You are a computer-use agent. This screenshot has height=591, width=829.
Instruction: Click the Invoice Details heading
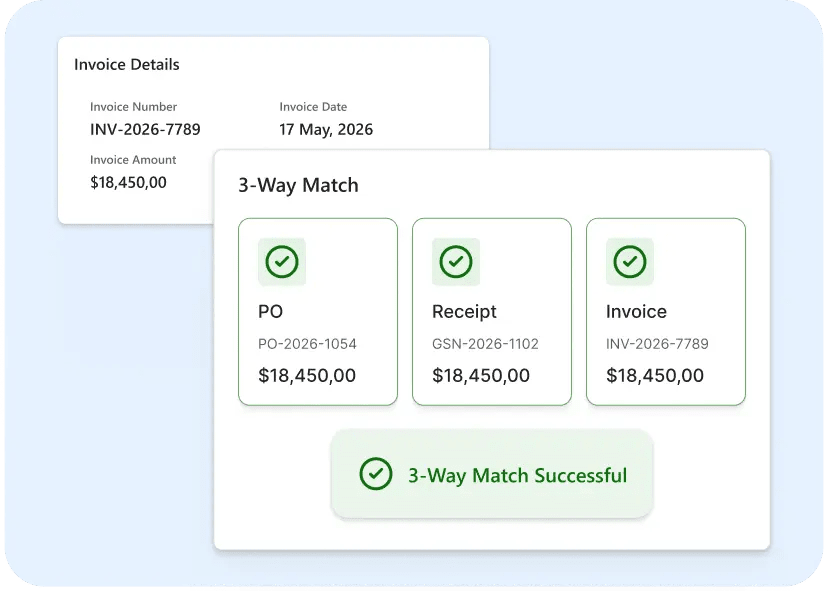[x=127, y=64]
